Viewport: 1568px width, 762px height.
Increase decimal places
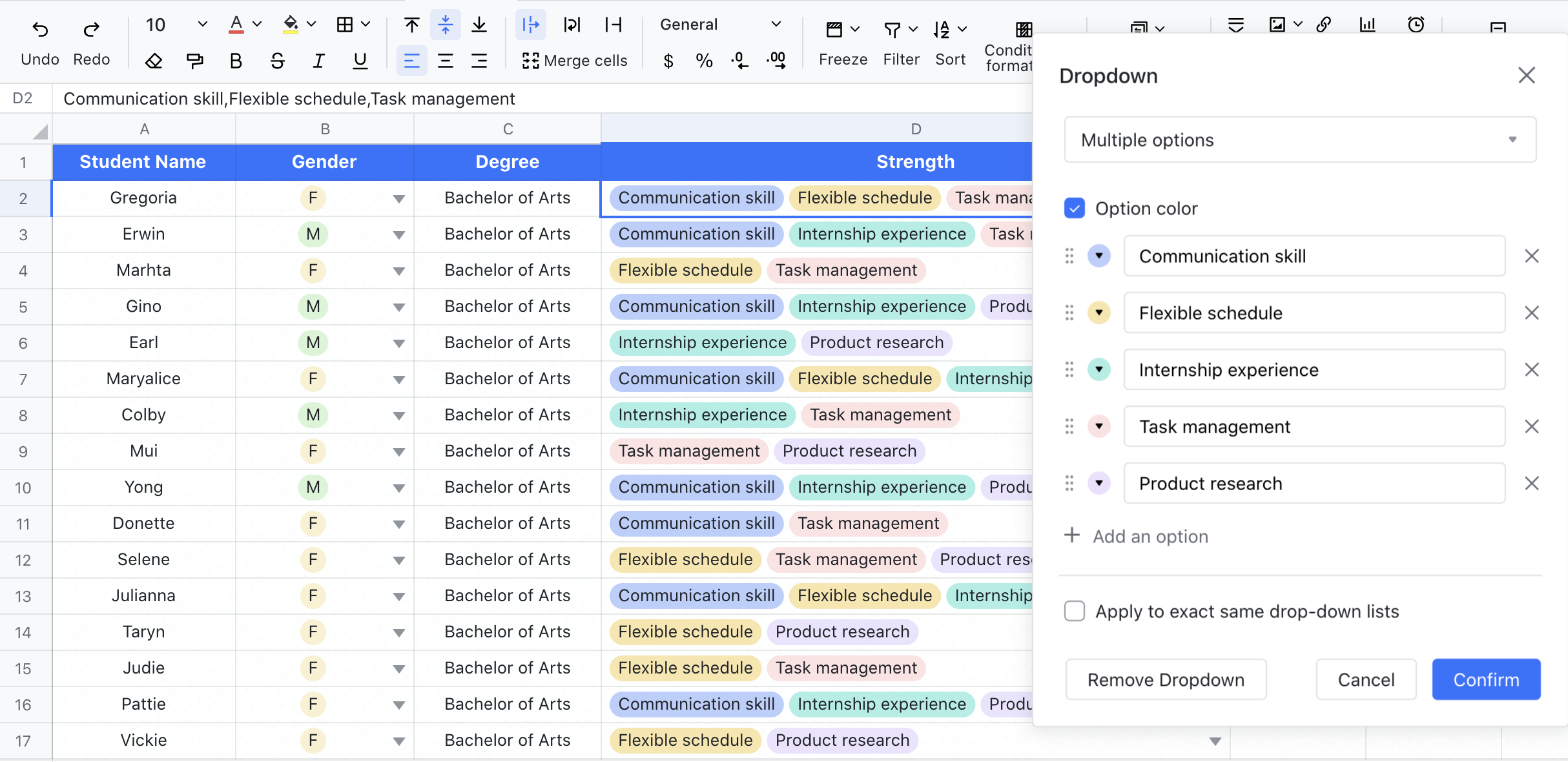tap(776, 61)
